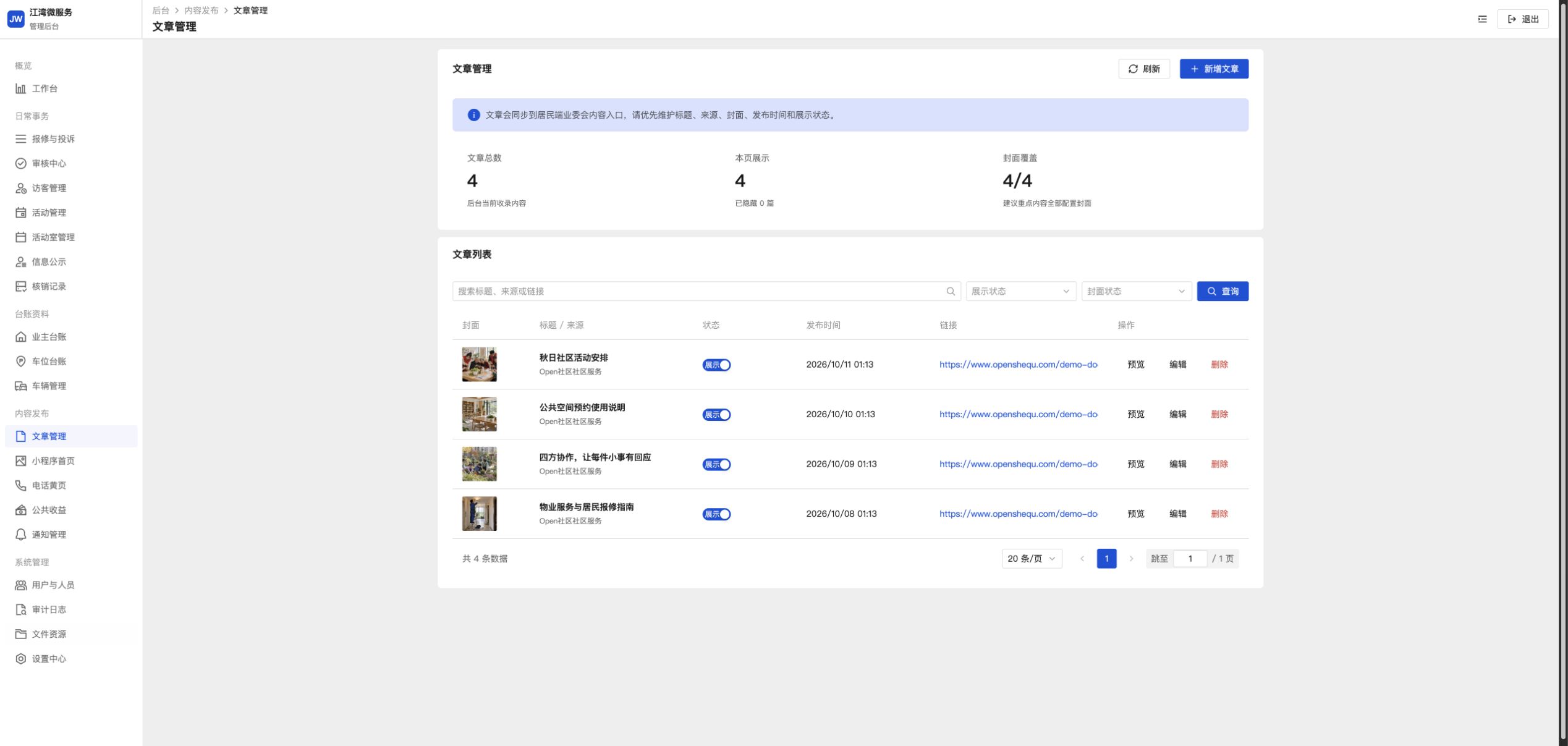Click 审计日志 document search icon

click(20, 609)
